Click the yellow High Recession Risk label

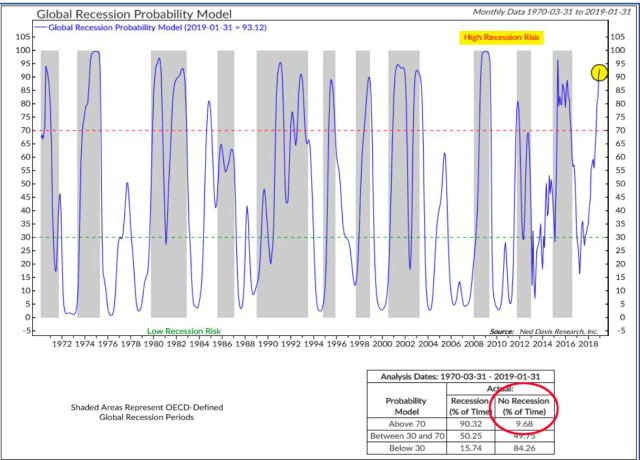pyautogui.click(x=501, y=38)
